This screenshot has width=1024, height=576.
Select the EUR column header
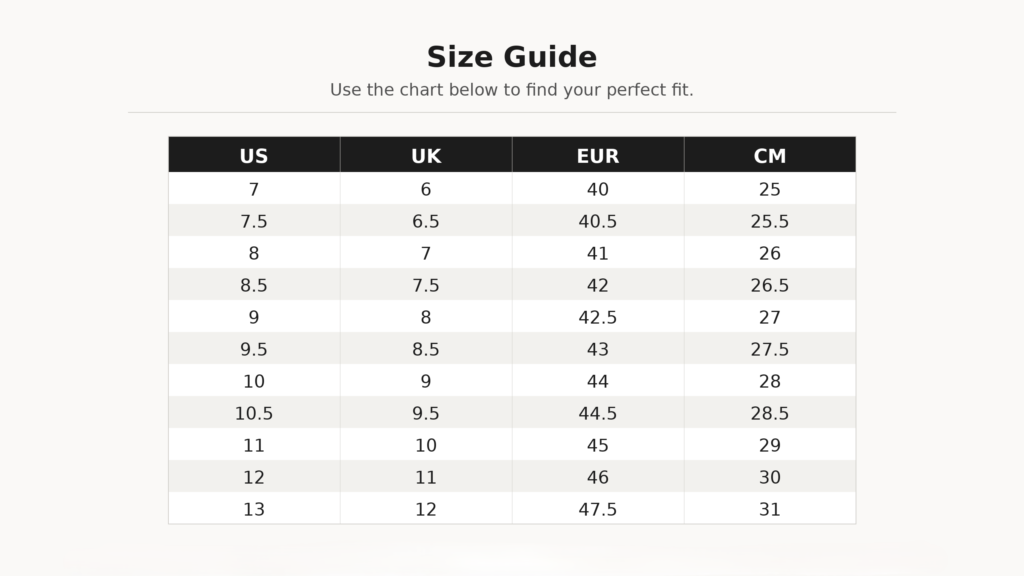click(x=598, y=156)
